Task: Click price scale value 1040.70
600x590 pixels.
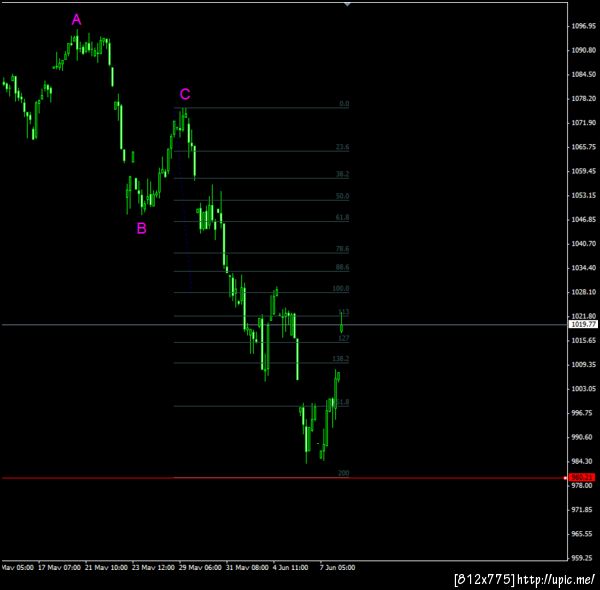Action: click(584, 244)
